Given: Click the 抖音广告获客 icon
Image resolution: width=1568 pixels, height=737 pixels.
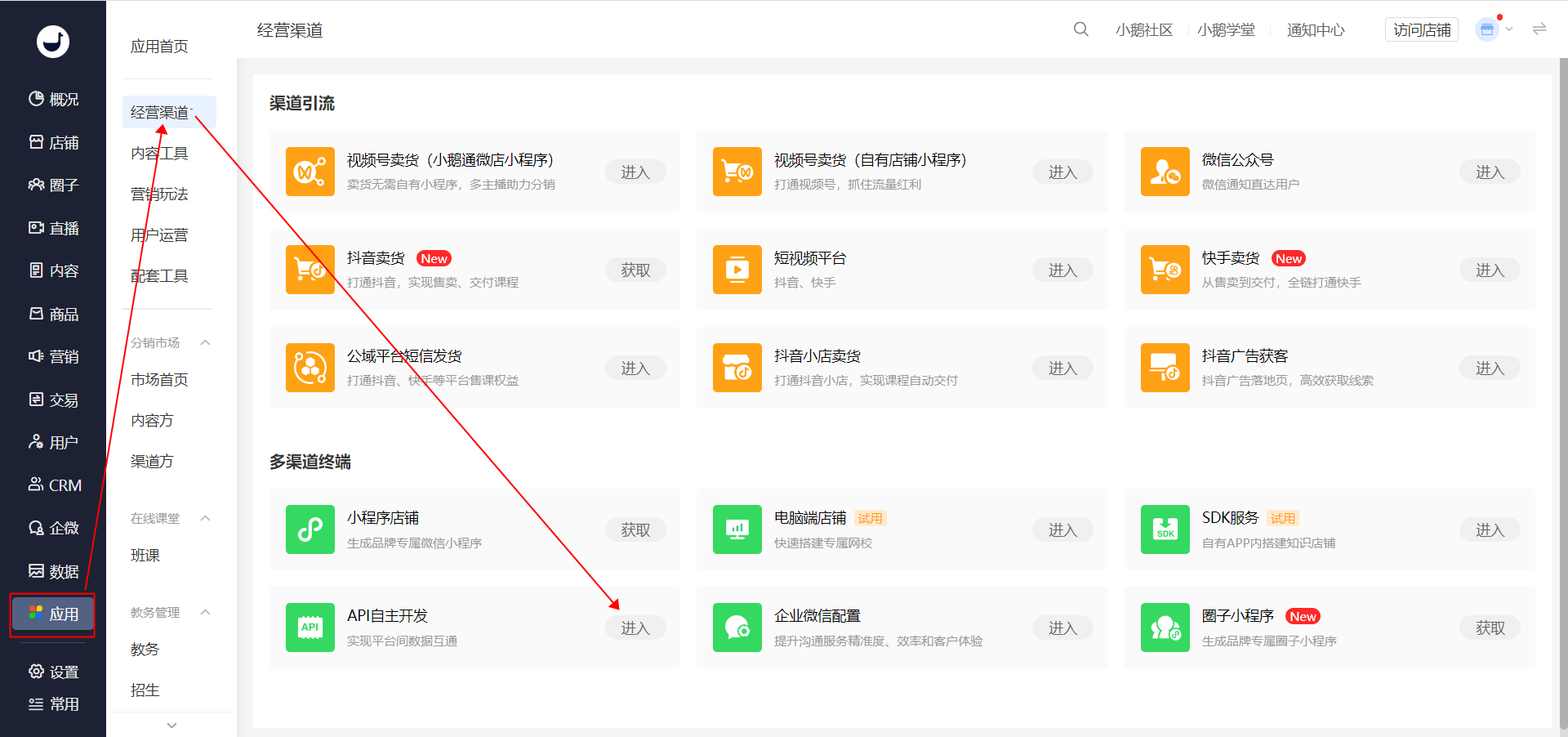Looking at the screenshot, I should 1165,368.
